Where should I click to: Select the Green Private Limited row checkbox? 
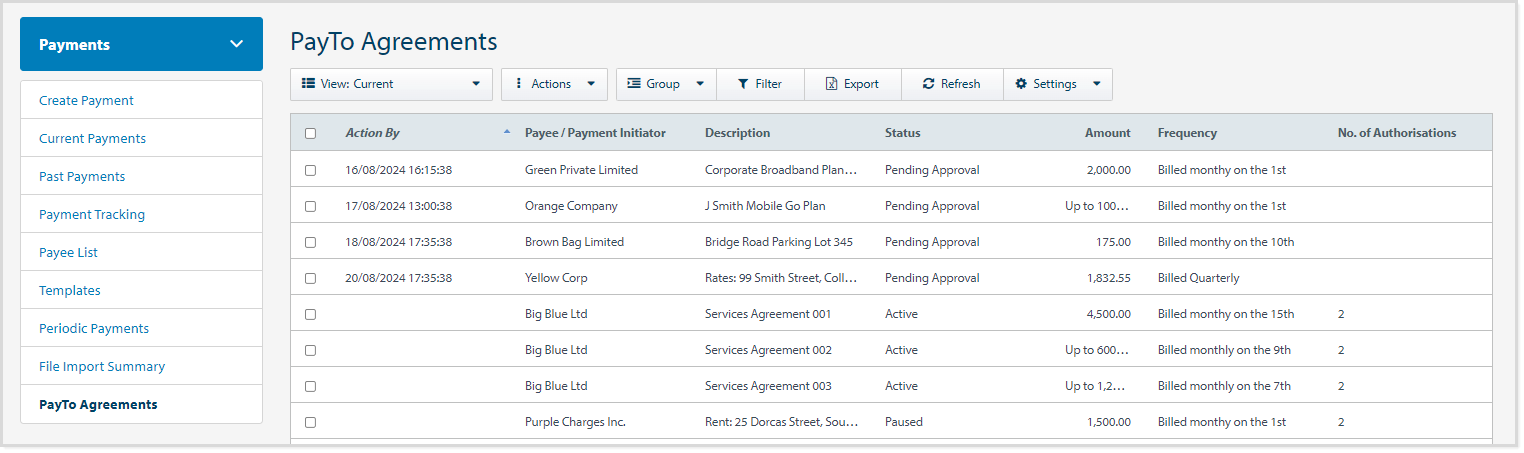click(310, 171)
